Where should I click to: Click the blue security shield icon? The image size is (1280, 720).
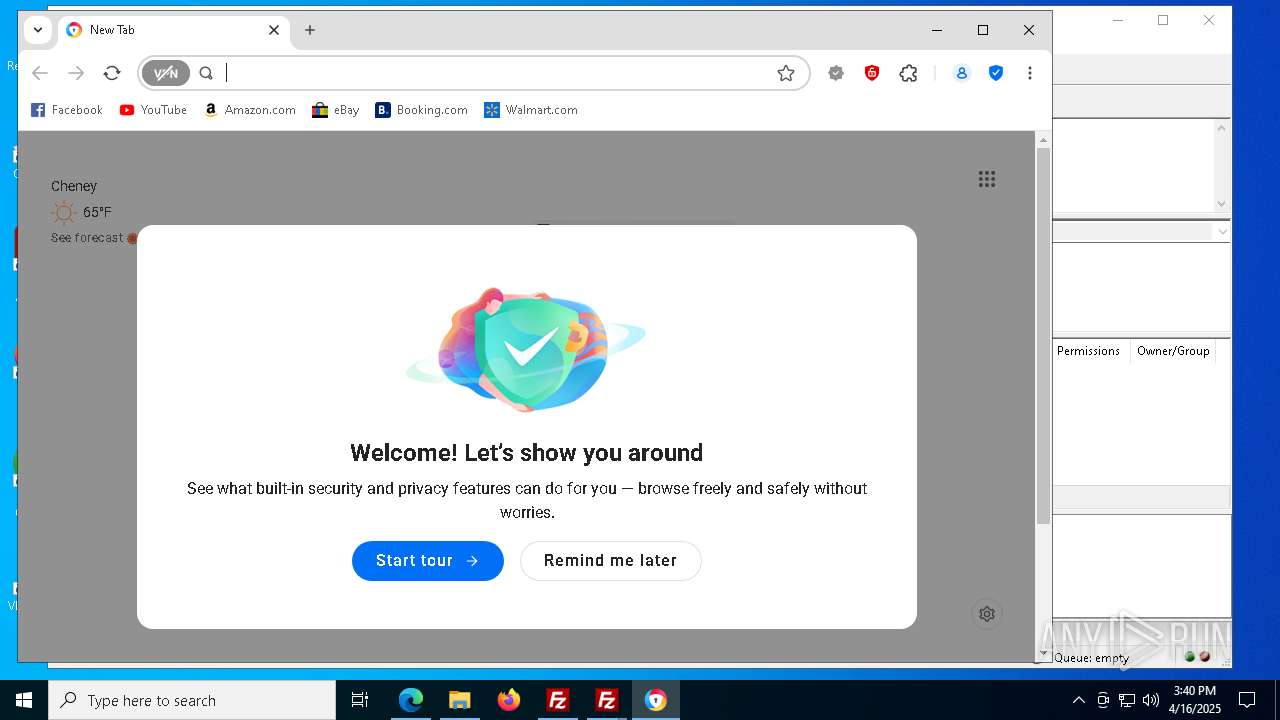[996, 73]
